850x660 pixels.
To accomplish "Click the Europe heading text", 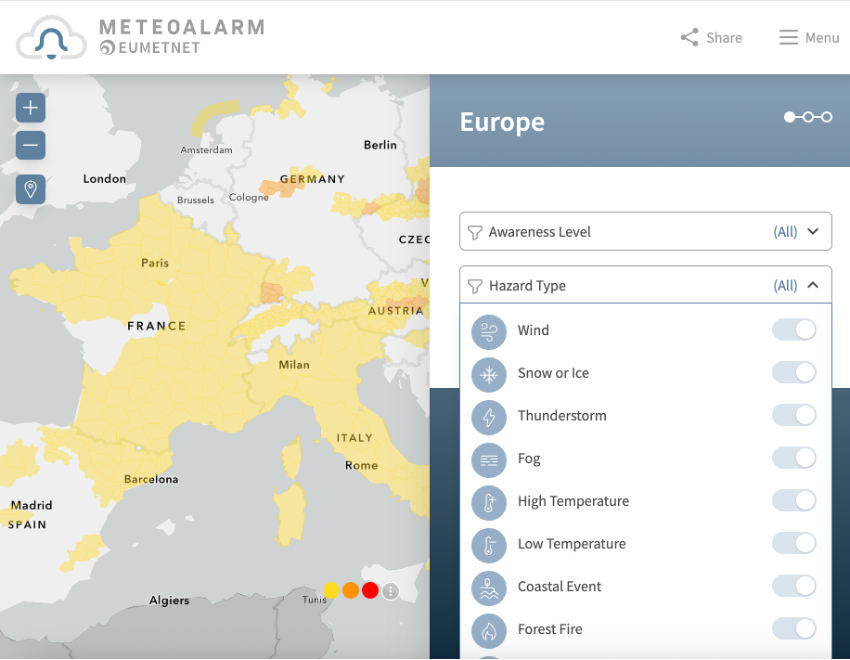I will click(x=502, y=122).
